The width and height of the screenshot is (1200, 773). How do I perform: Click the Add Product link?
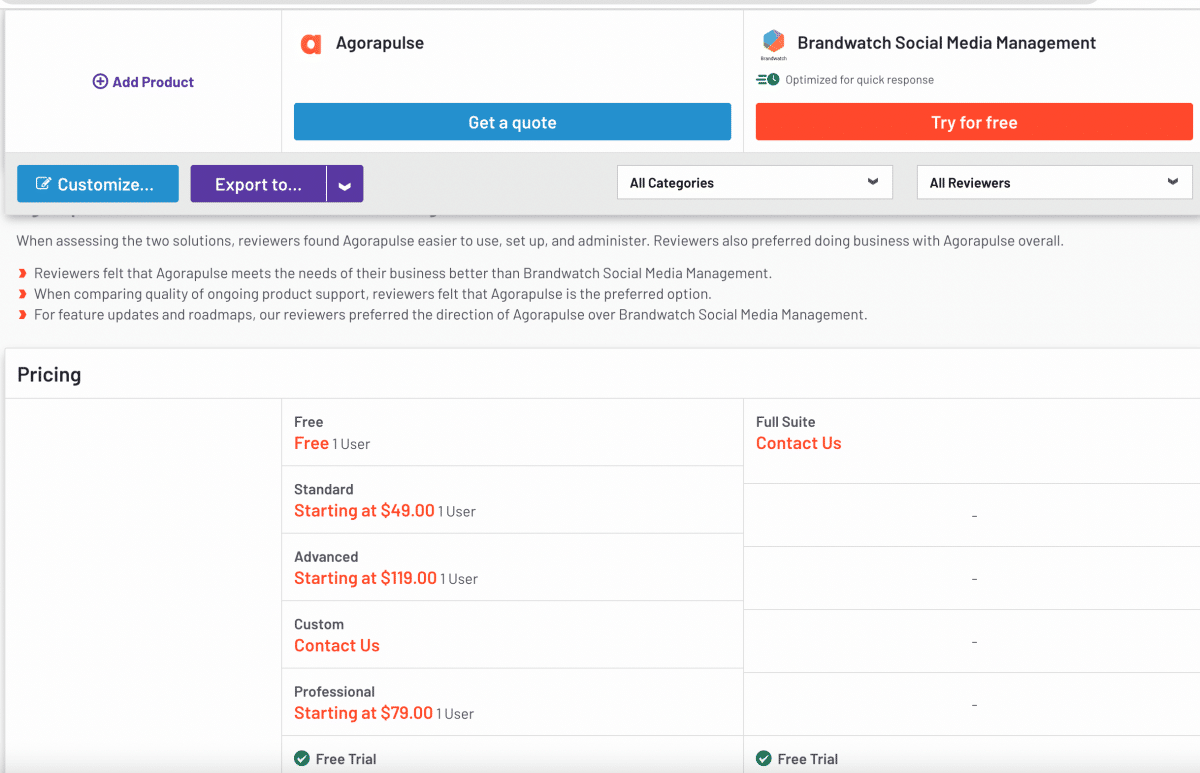click(x=143, y=82)
